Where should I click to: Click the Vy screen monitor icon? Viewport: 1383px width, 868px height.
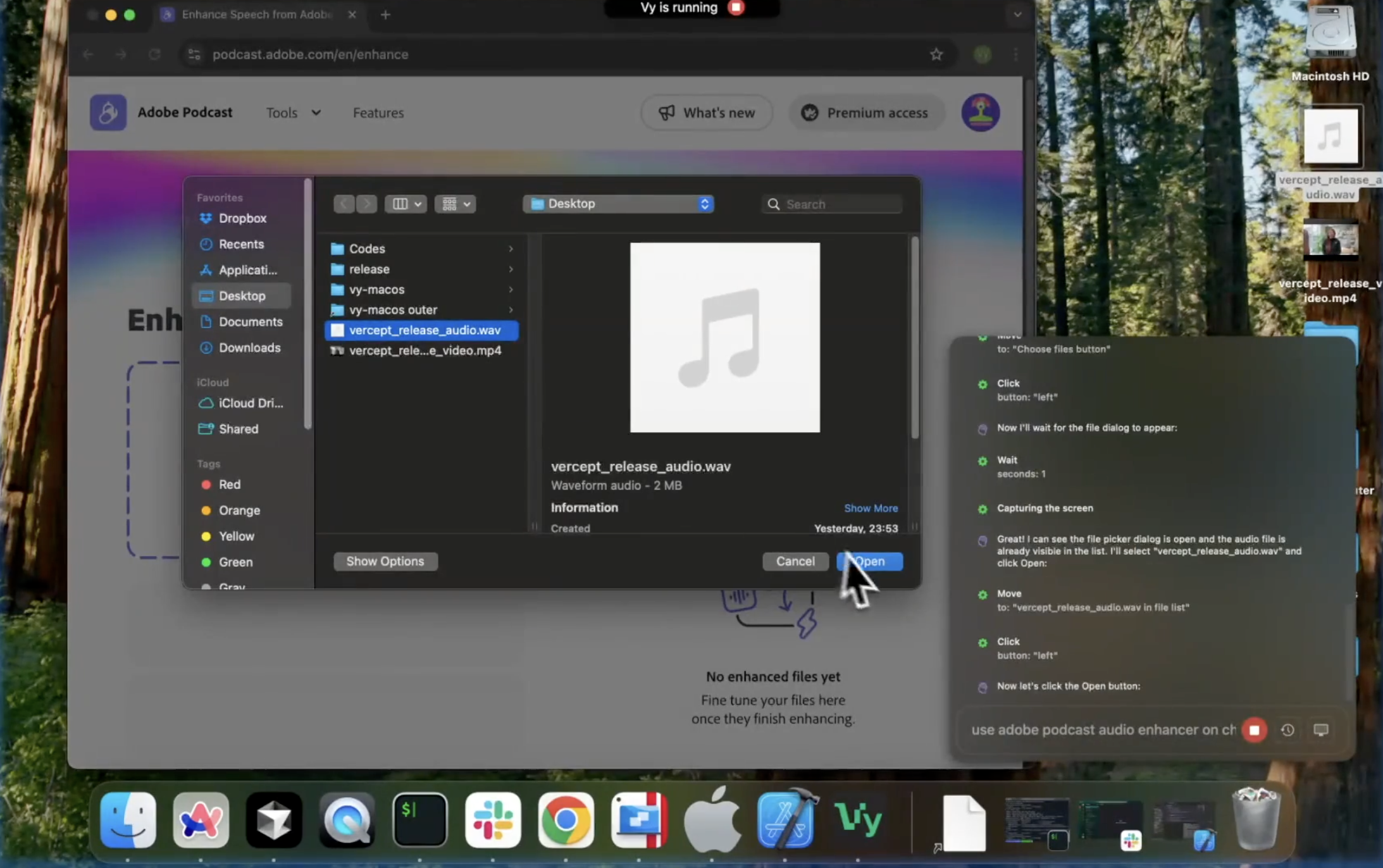tap(1320, 730)
